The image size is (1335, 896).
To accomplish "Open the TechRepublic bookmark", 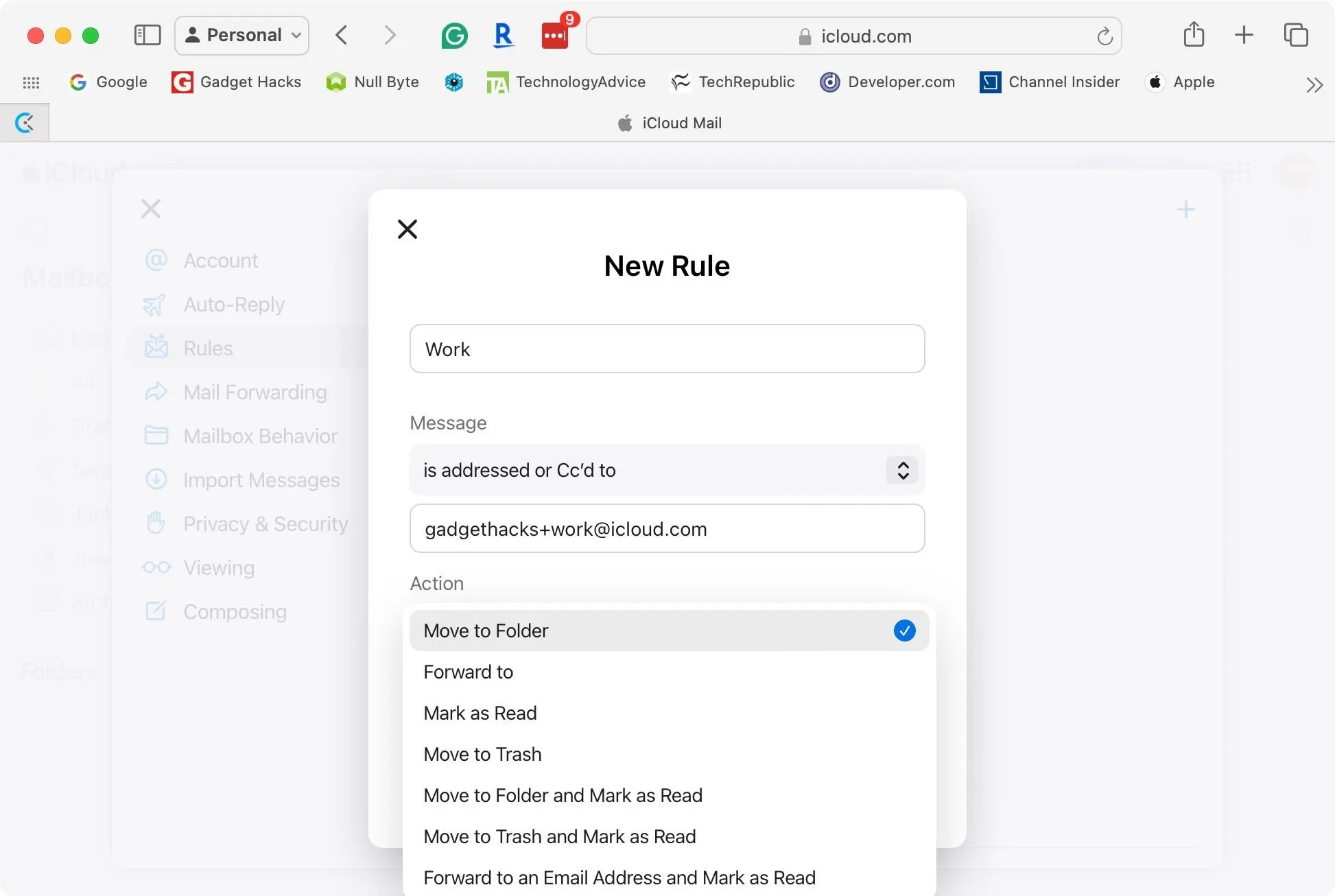I will (x=733, y=82).
